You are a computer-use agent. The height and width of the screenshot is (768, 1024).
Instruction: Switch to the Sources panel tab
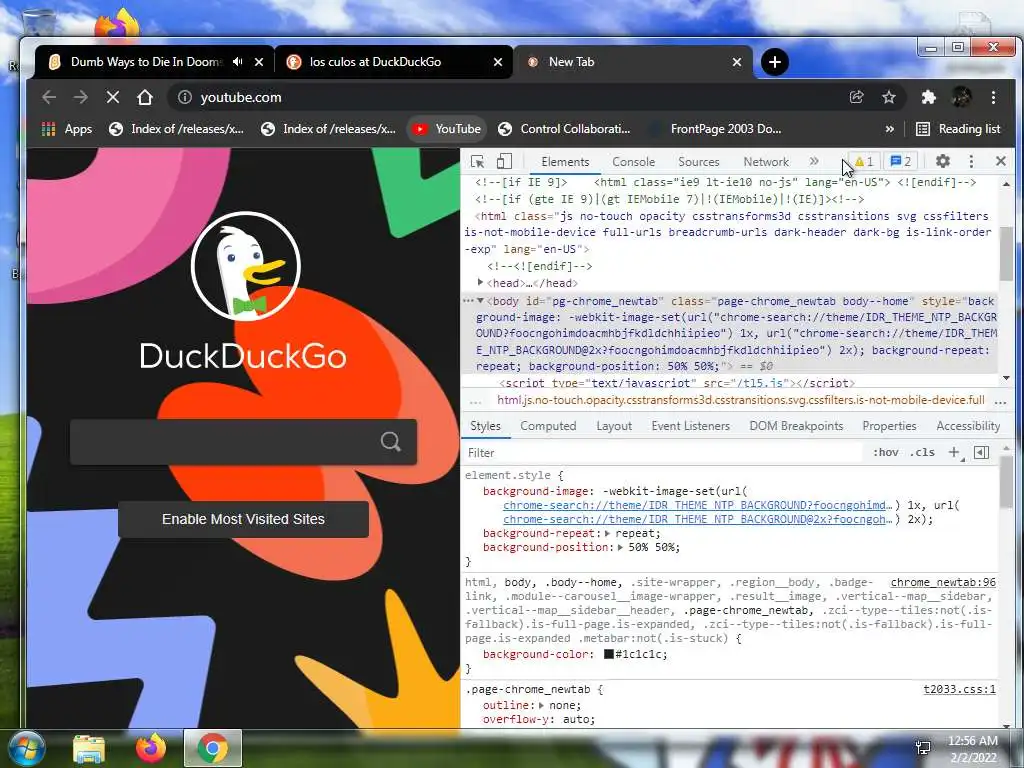click(x=698, y=162)
